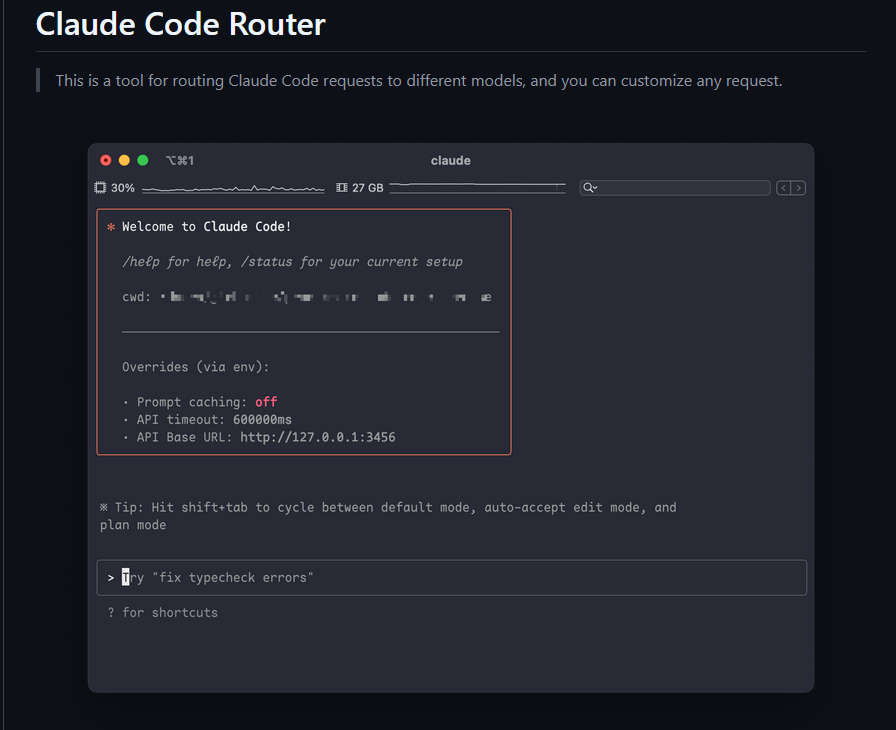Screen dimensions: 896x730
Task: Click the http://127.0.0.1:3456 base URL
Action: point(318,438)
